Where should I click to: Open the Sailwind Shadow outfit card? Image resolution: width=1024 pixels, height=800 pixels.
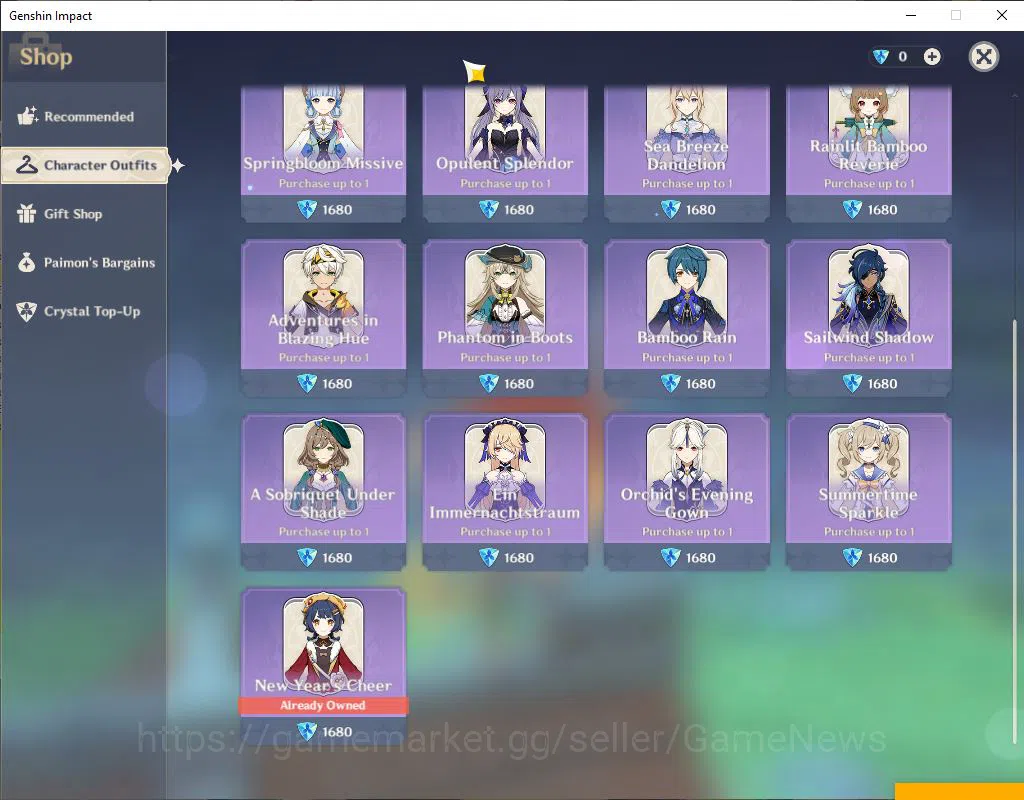coord(869,318)
